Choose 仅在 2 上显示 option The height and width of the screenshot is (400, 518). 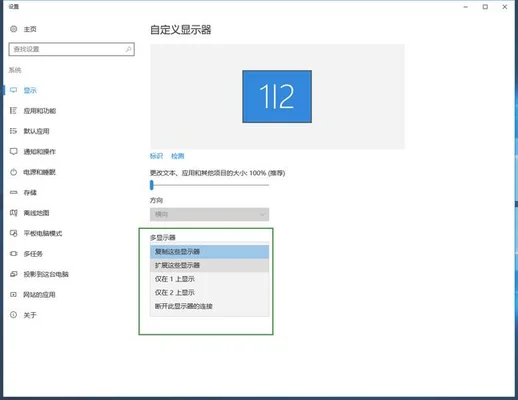pyautogui.click(x=209, y=293)
